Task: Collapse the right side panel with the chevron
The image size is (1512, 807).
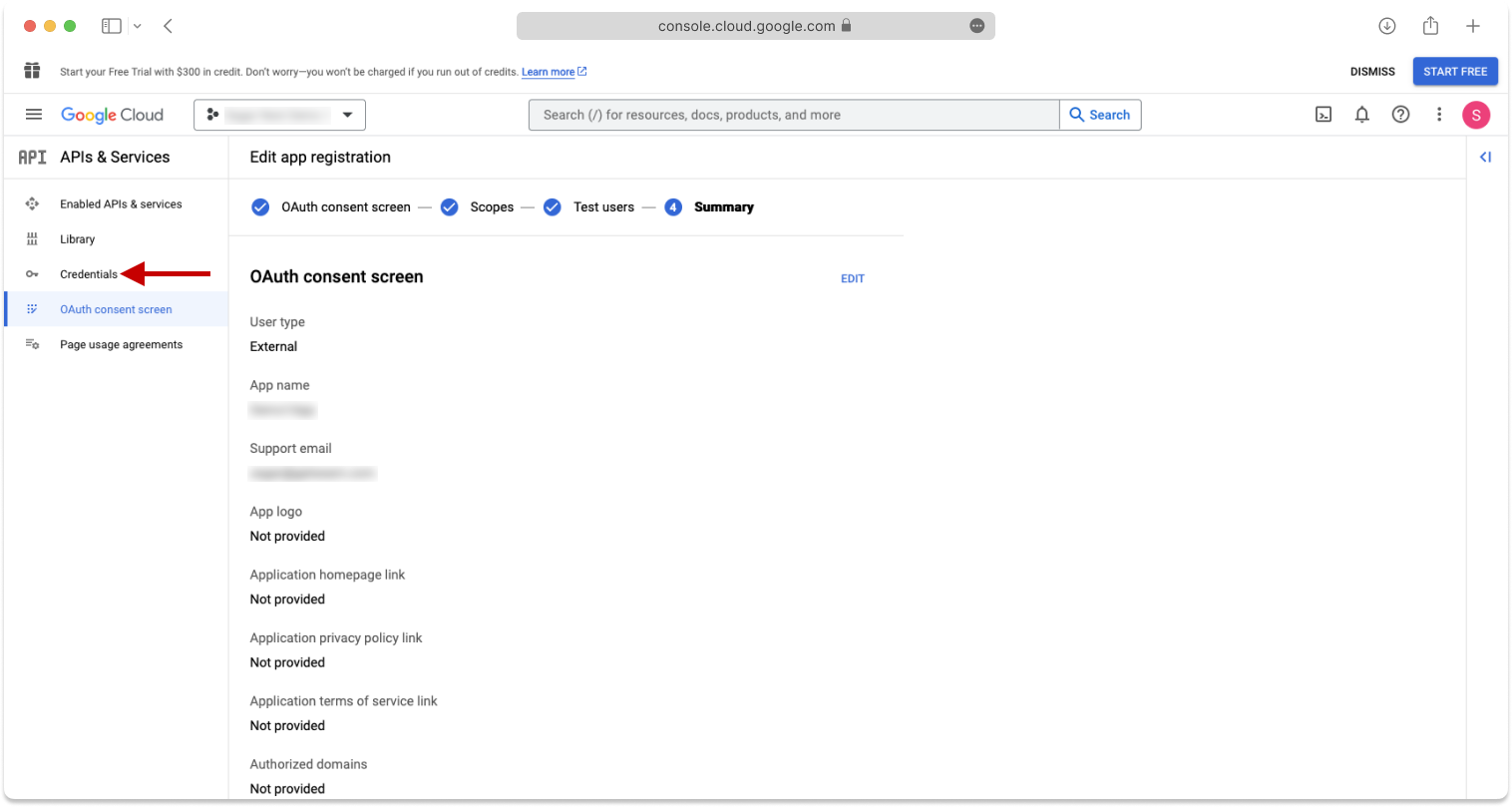Action: (1485, 157)
